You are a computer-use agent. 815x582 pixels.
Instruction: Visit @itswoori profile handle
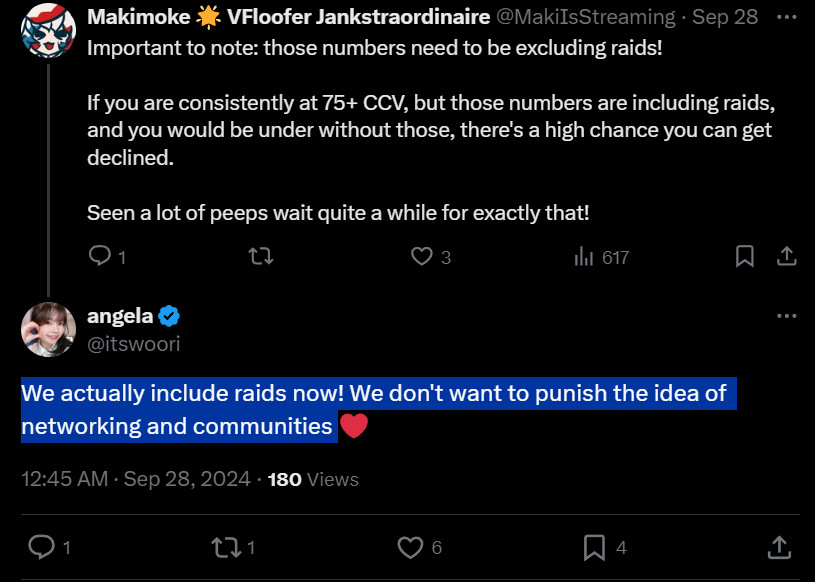click(134, 343)
